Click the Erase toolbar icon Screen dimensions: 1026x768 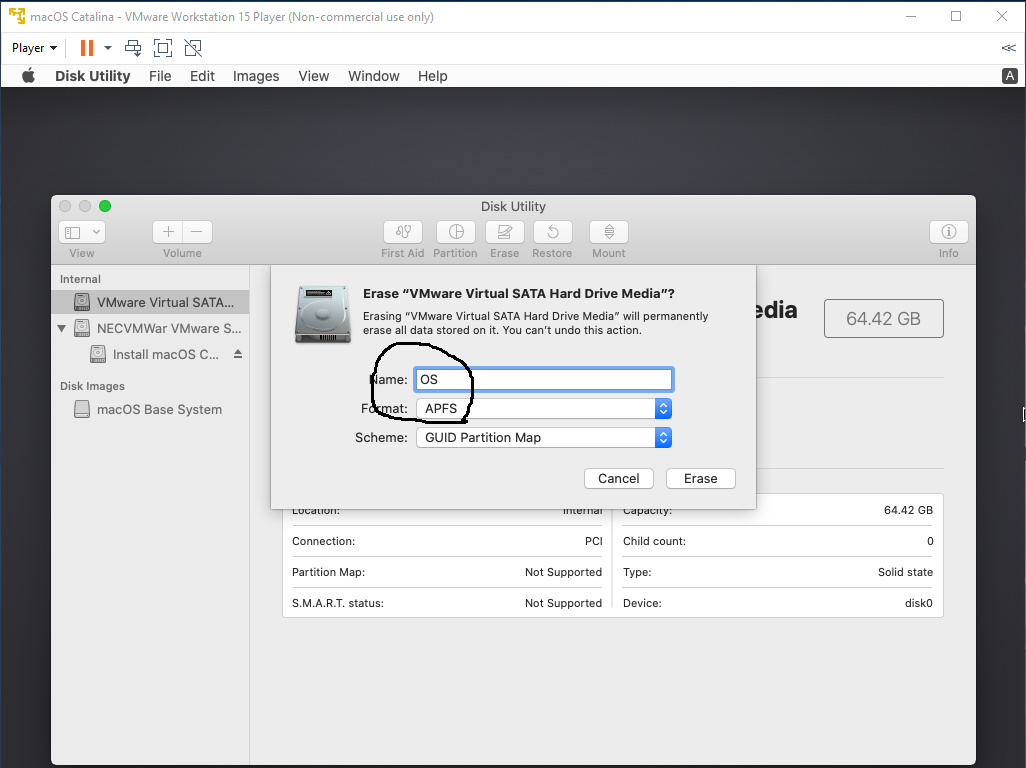point(504,232)
